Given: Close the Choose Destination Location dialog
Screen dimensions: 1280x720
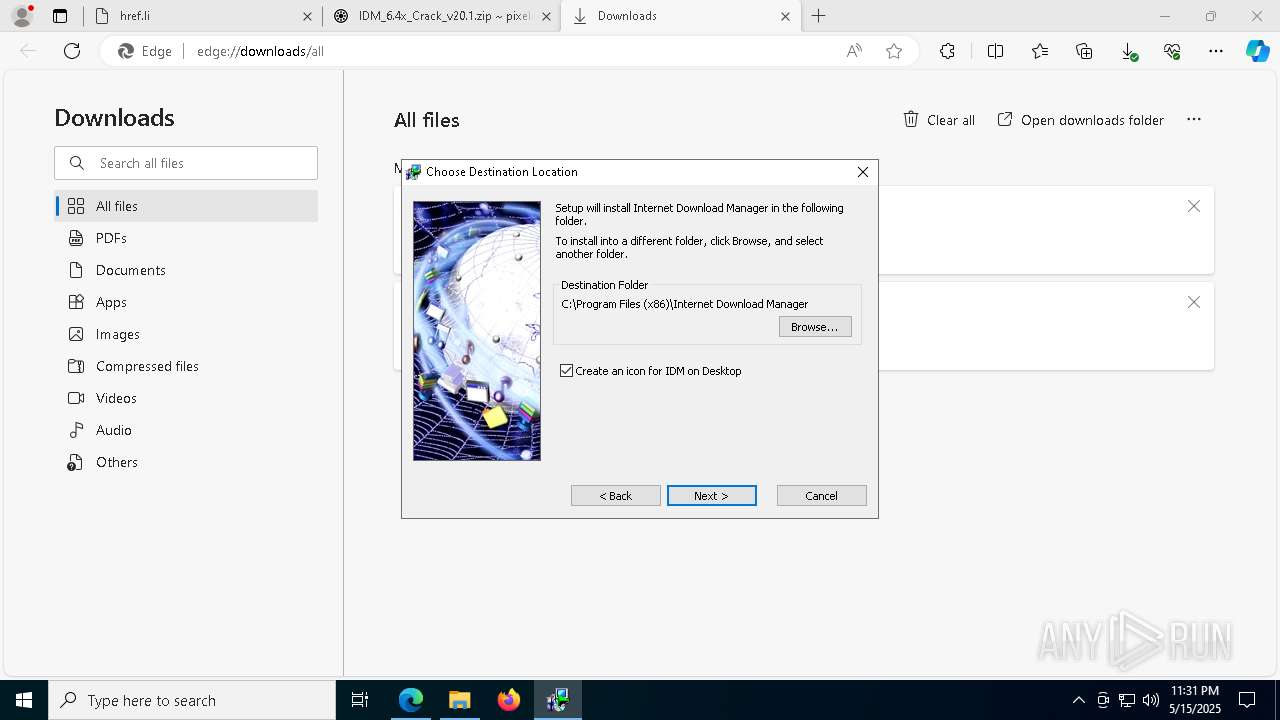Looking at the screenshot, I should (x=862, y=172).
